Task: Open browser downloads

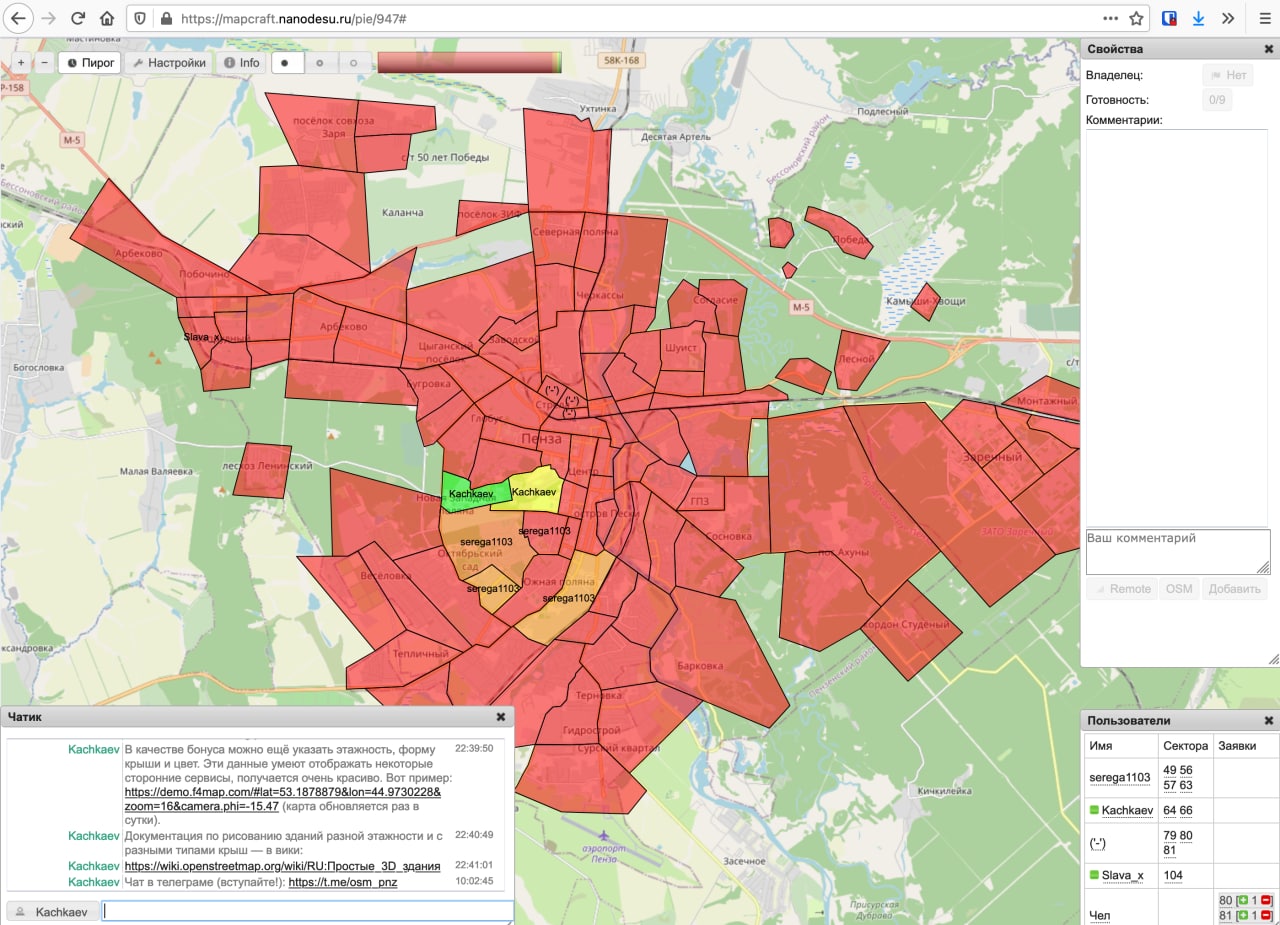Action: [x=1198, y=18]
